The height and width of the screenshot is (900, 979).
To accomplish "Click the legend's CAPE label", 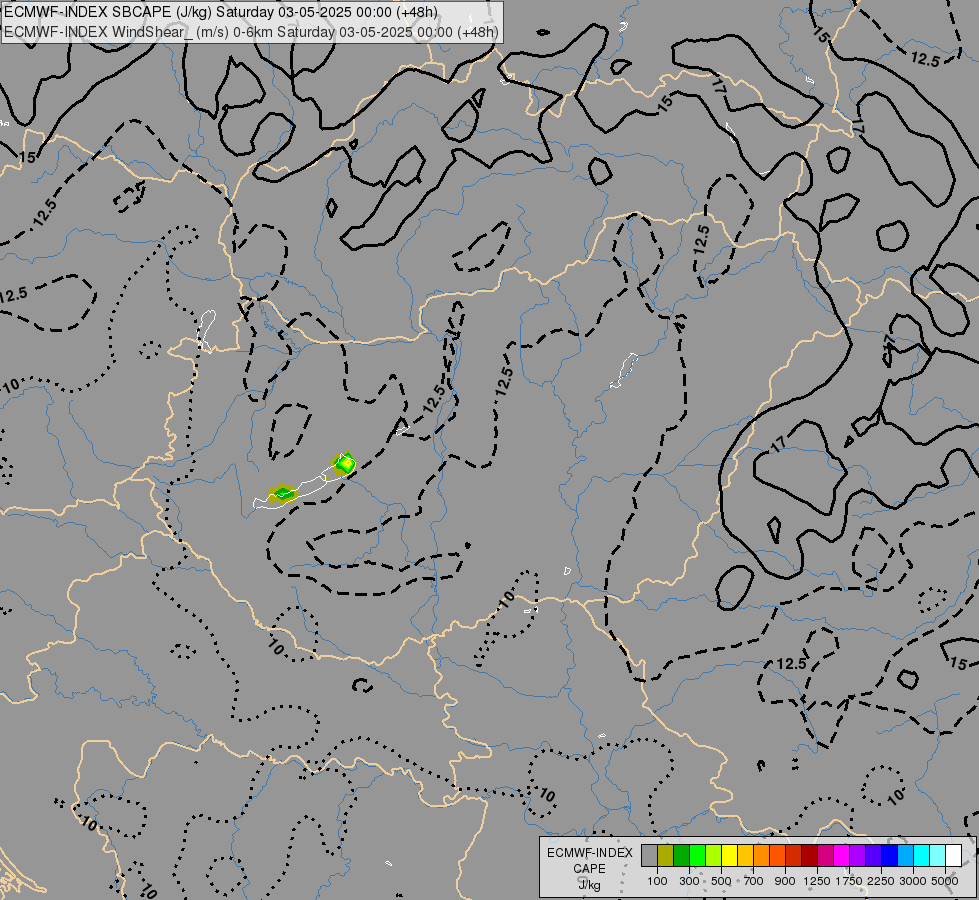I will click(x=589, y=869).
